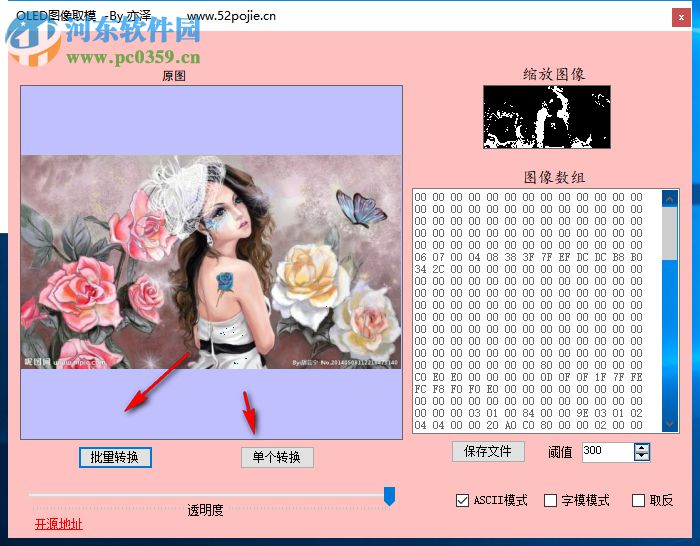Decrease threshold with the down spinner arrow
Image resolution: width=700 pixels, height=546 pixels.
642,456
